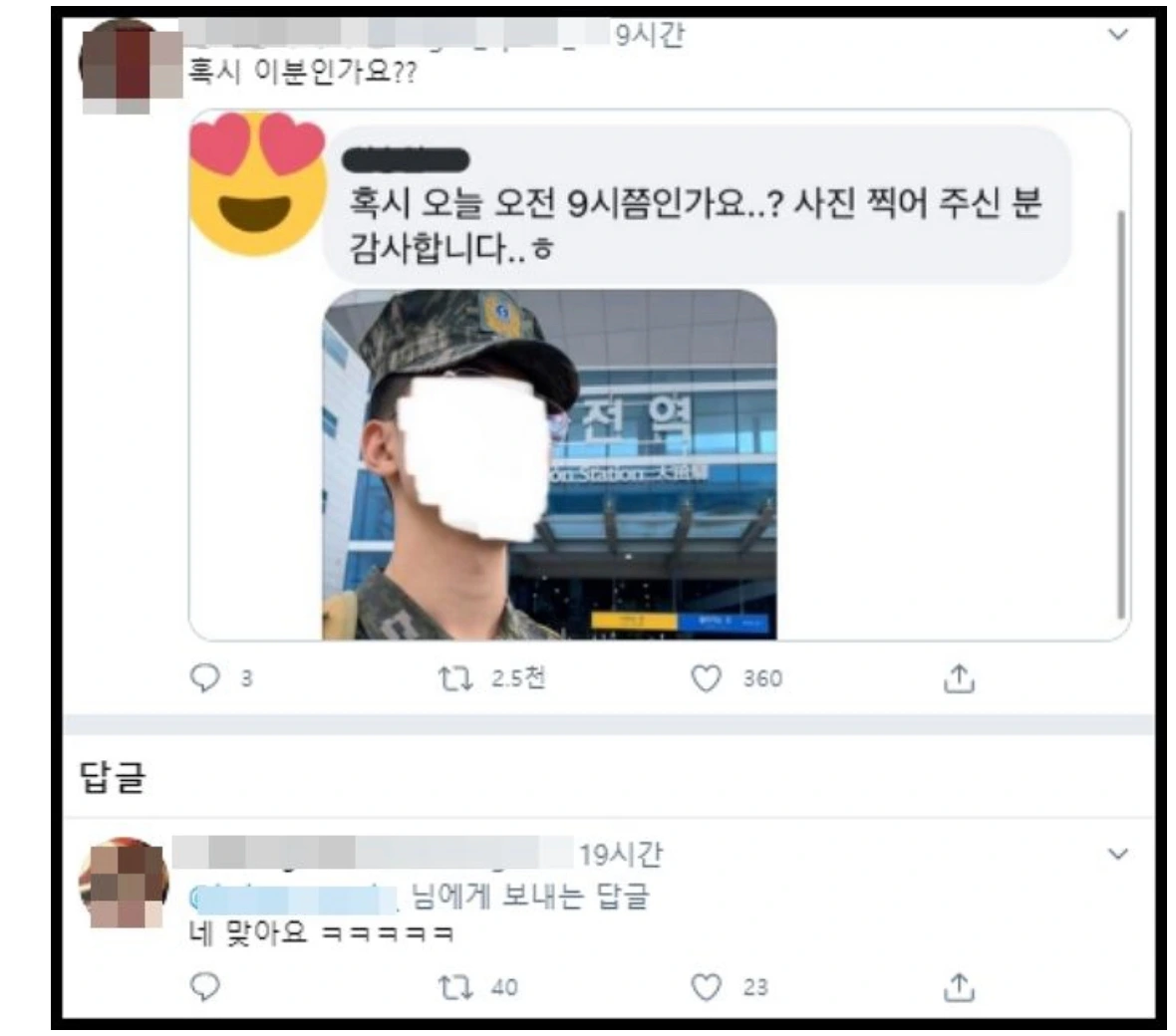Click the embedded image's vertical scrollbar
The height and width of the screenshot is (1036, 1176).
tap(1121, 414)
